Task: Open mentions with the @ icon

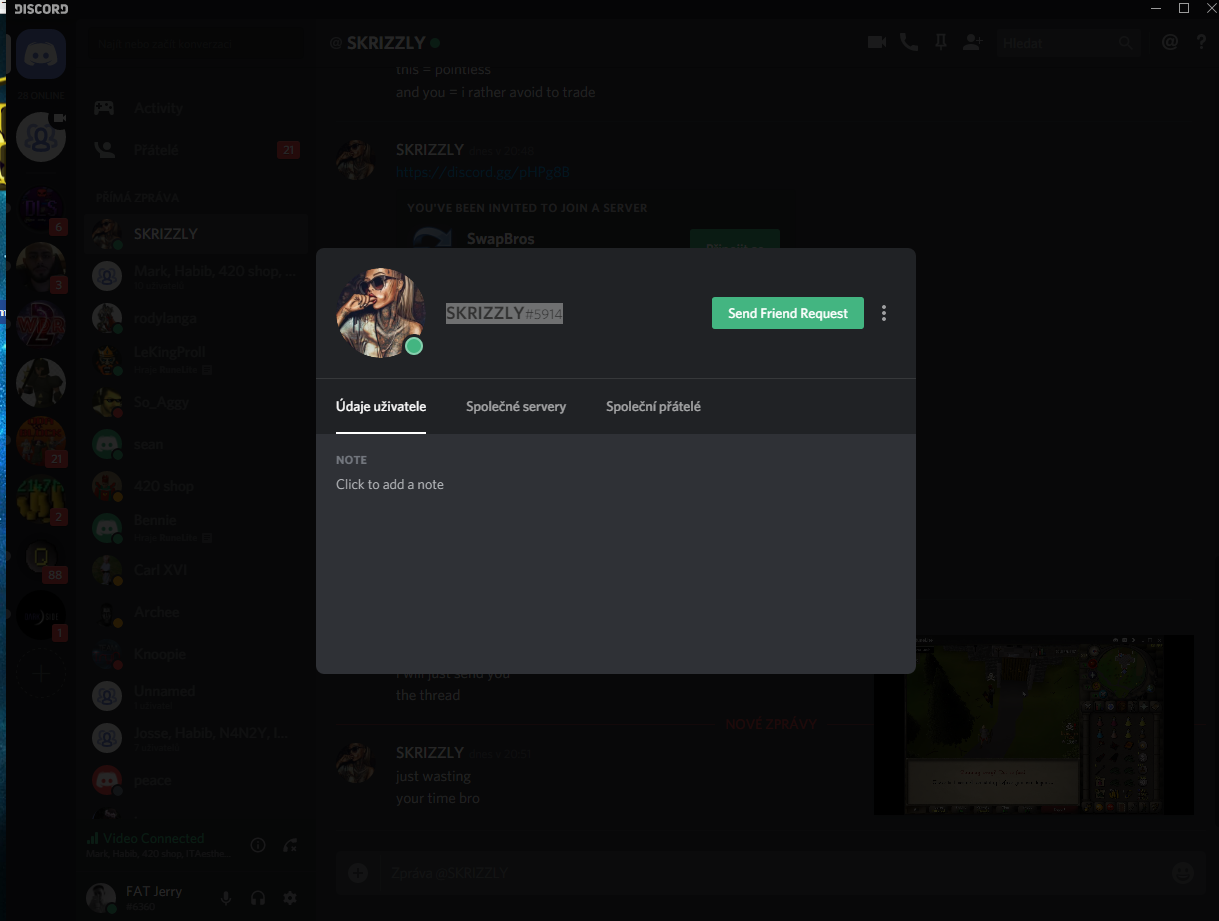Action: [x=1170, y=42]
